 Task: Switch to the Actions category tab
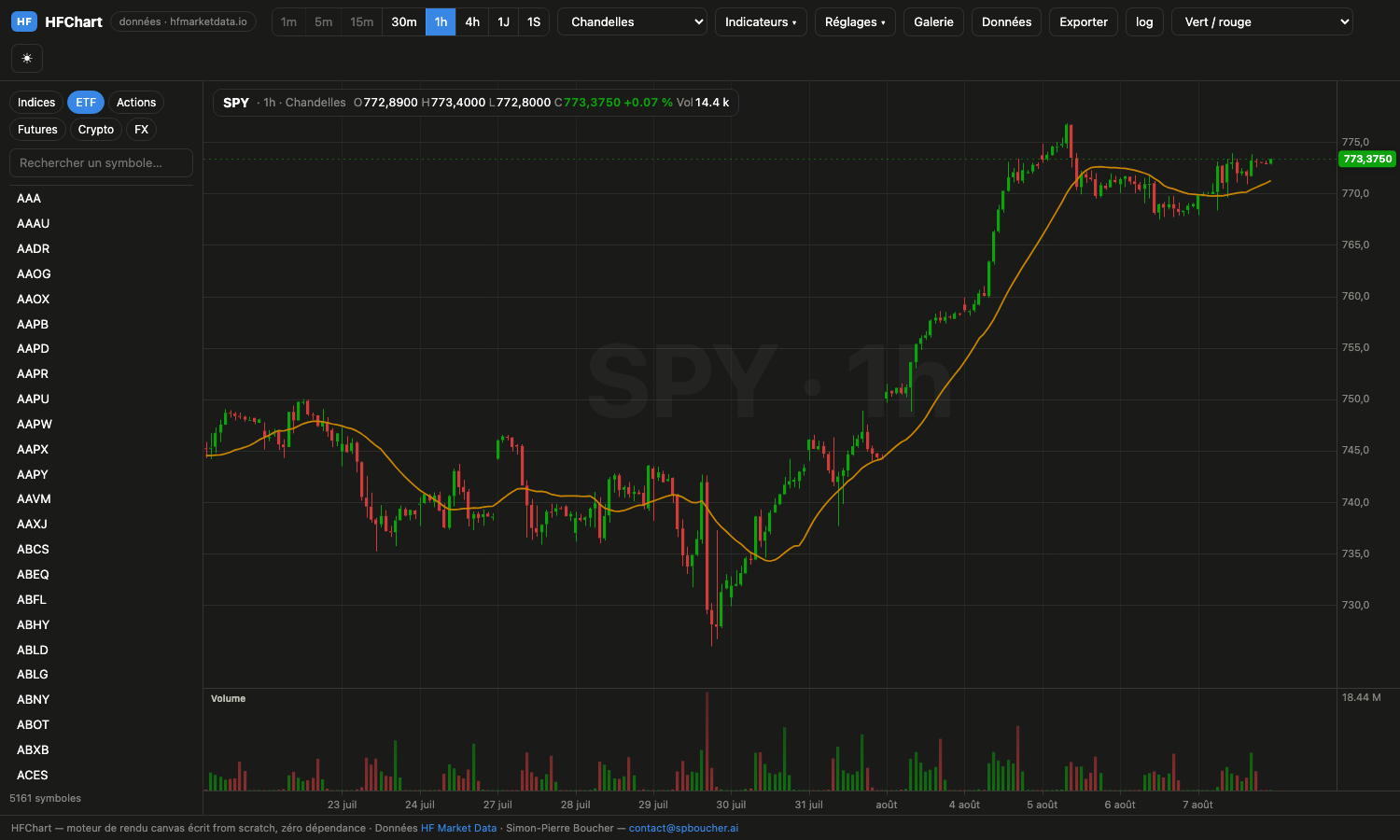[x=136, y=103]
